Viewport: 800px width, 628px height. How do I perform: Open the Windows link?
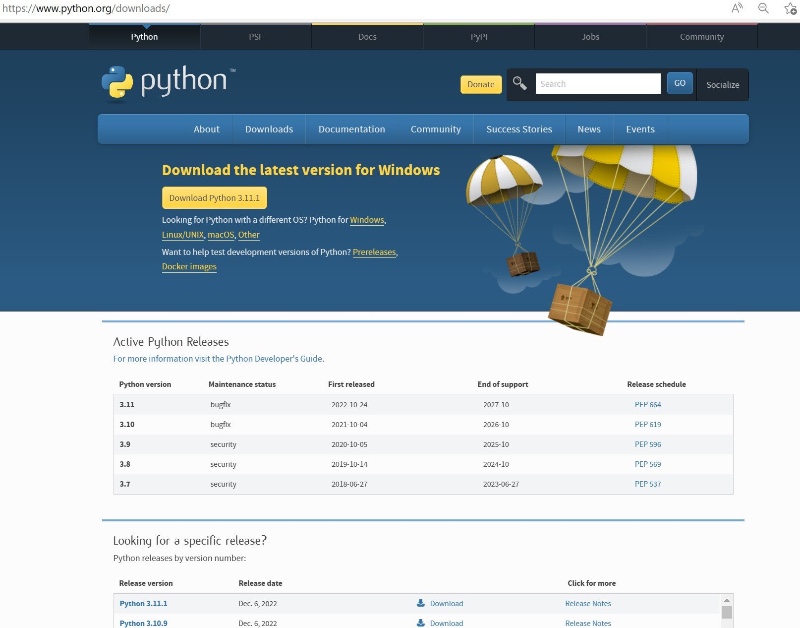(367, 220)
